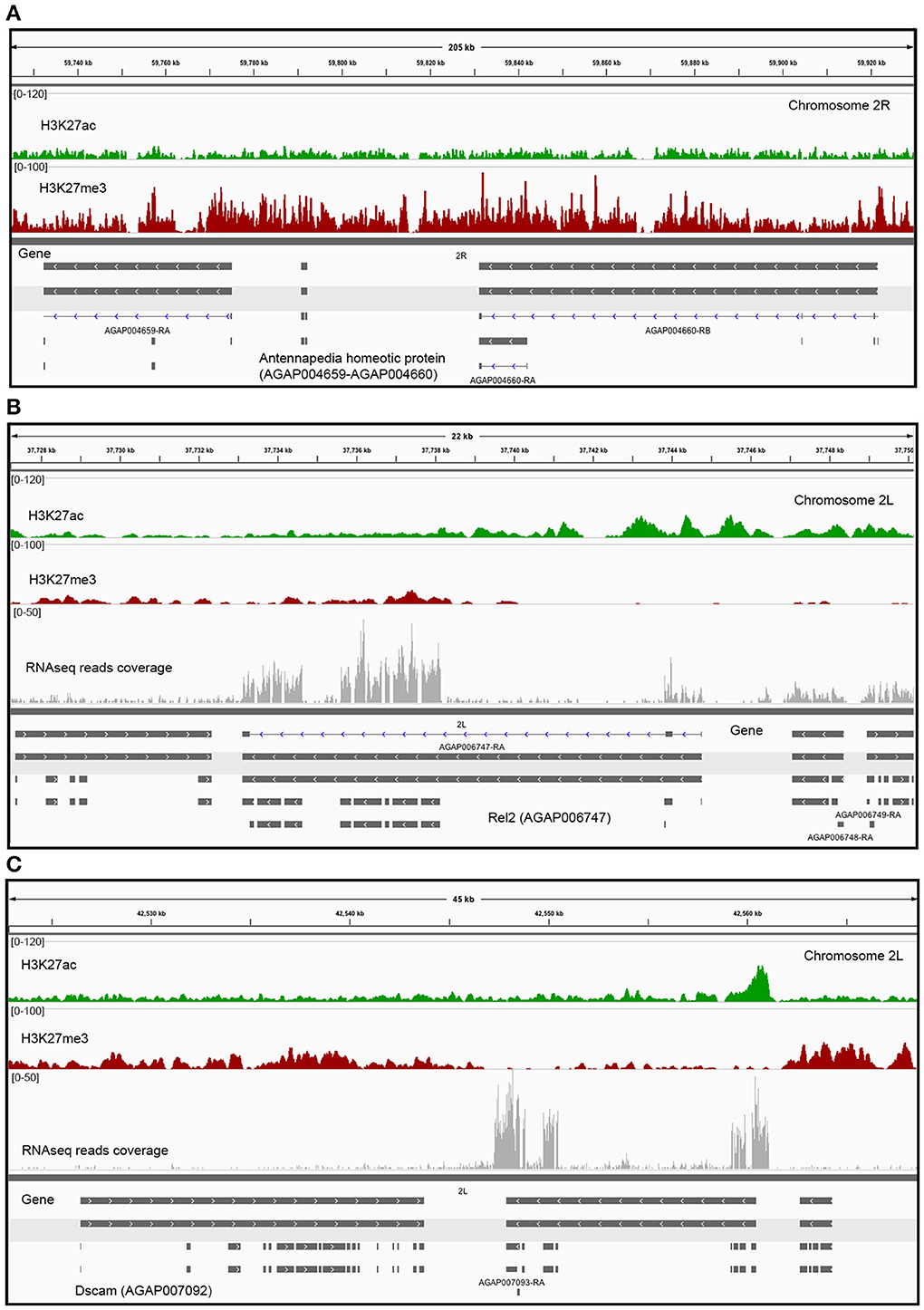
Task: Click H3K27ac track name in panel B
Action: click(56, 515)
